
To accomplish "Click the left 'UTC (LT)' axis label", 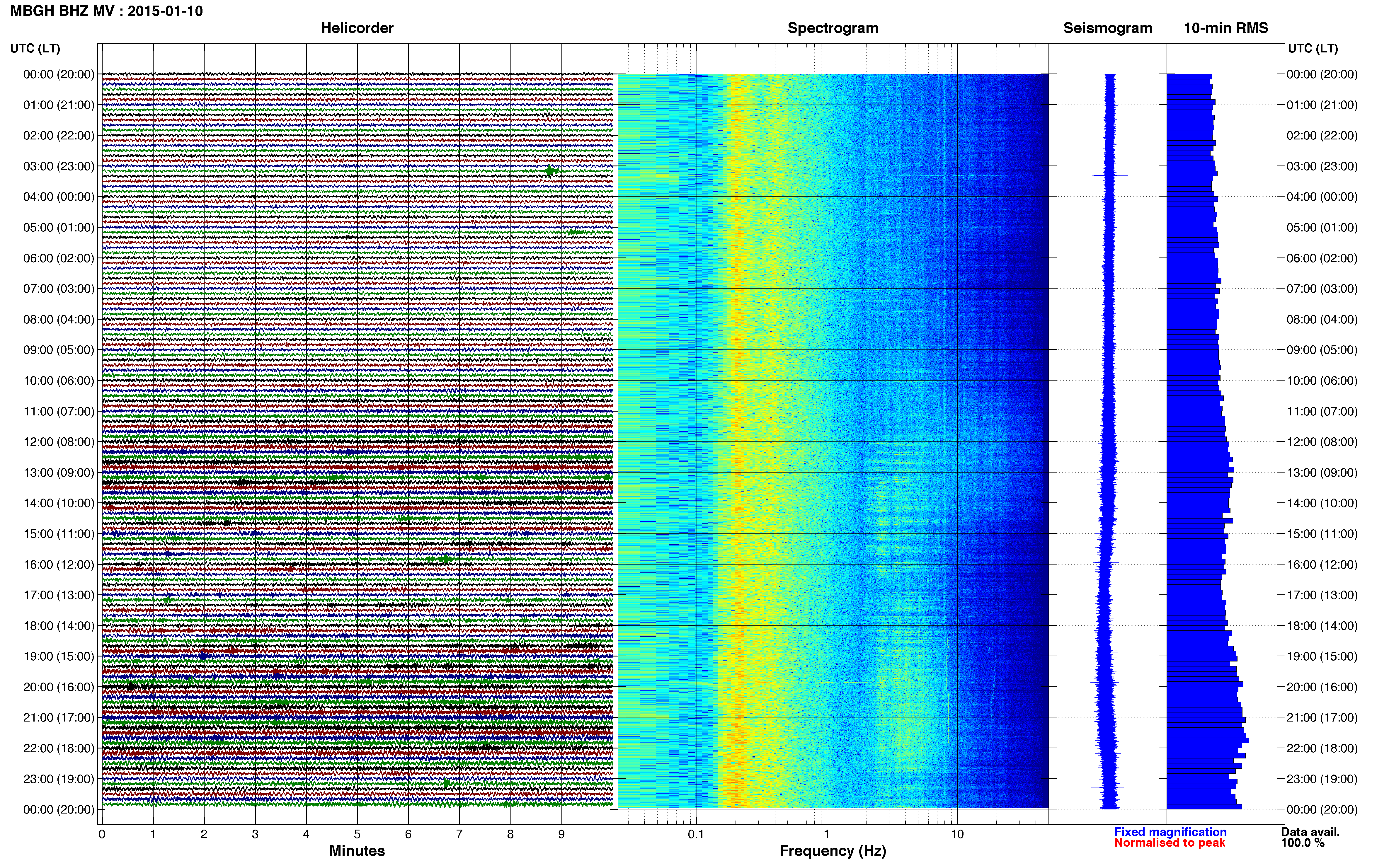I will point(35,48).
